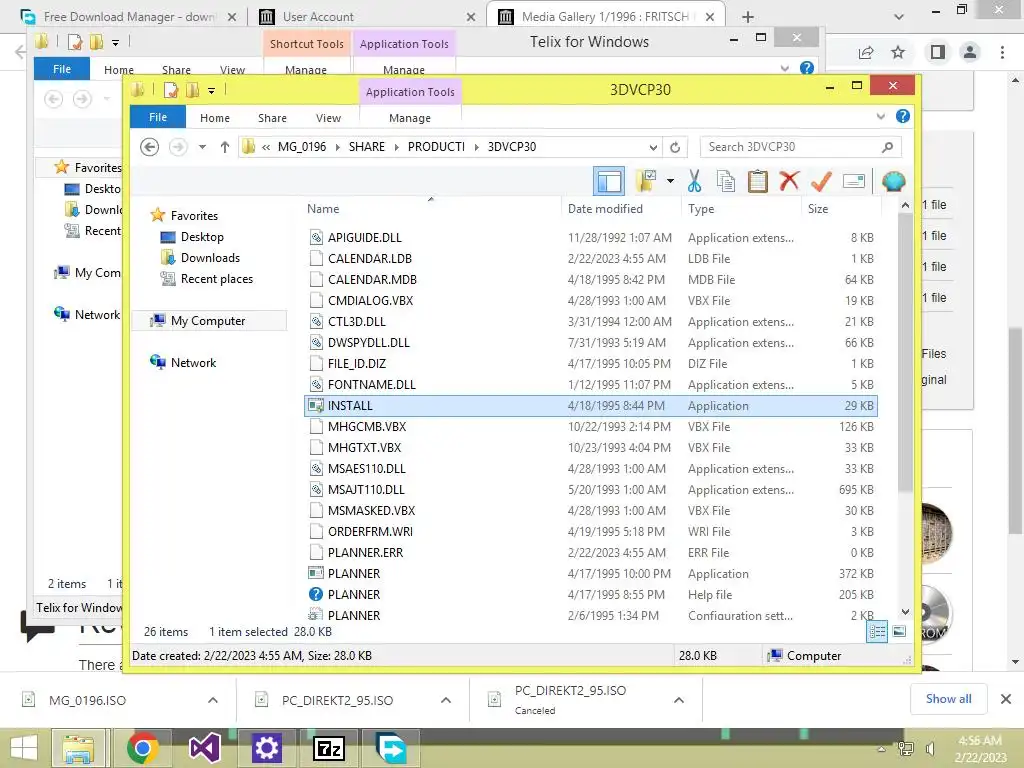This screenshot has height=768, width=1024.
Task: Click the folder options toolbar icon
Action: click(x=646, y=181)
